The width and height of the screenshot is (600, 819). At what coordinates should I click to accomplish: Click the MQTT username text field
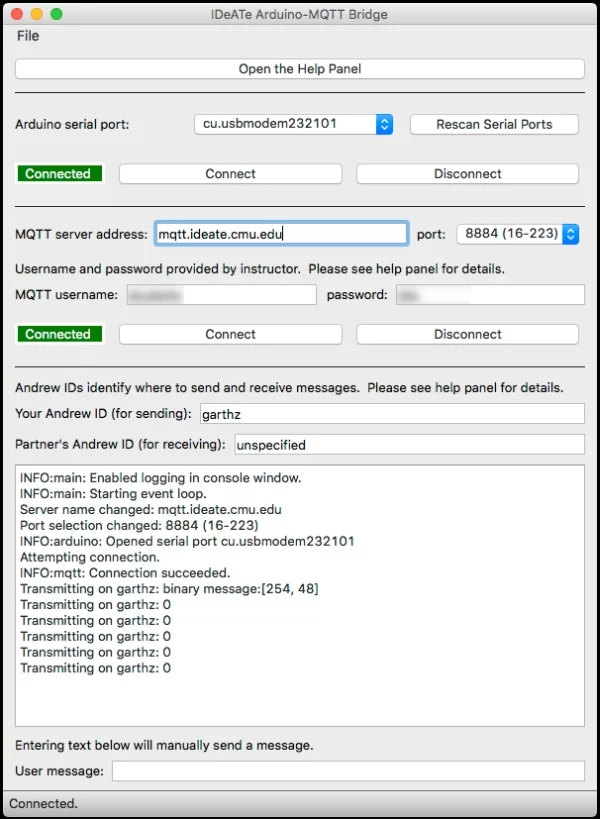[x=220, y=295]
